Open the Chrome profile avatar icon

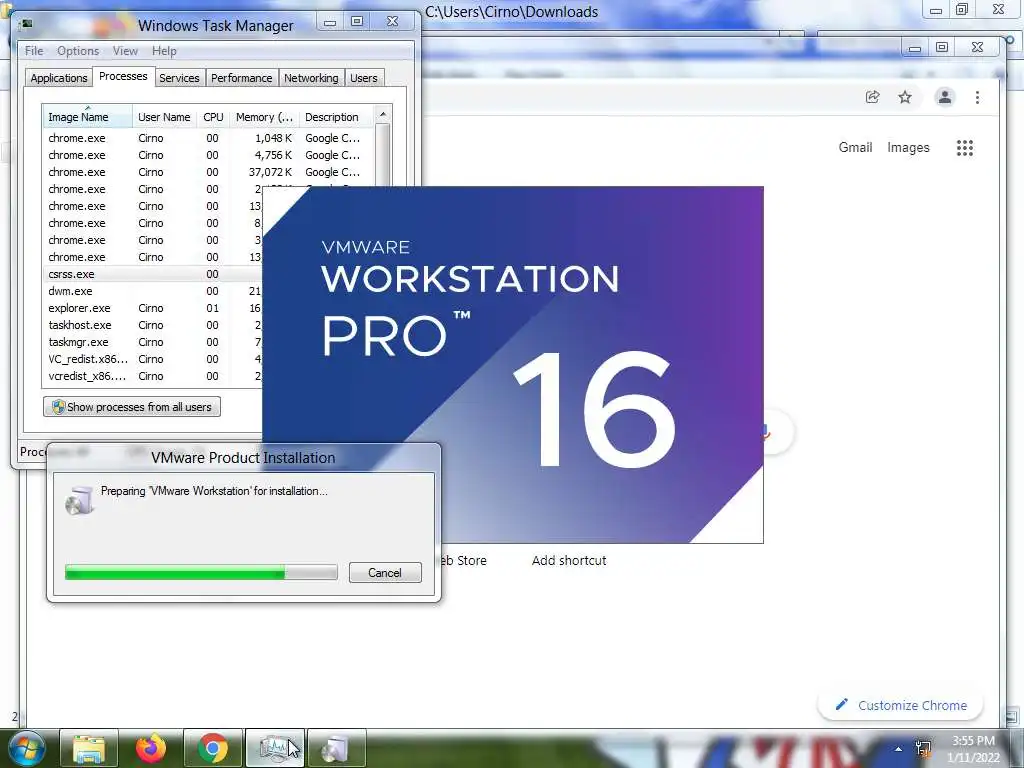point(944,97)
